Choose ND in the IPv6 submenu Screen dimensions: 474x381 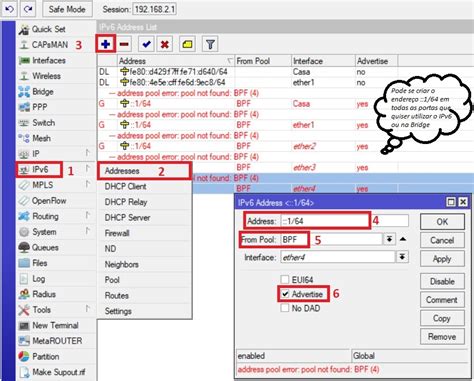144,249
